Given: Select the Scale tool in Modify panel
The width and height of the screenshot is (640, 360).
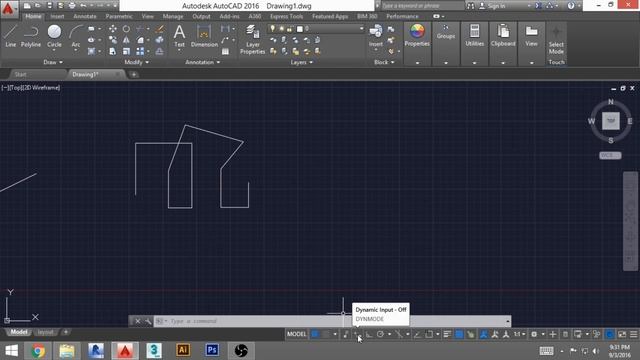Looking at the screenshot, I should pos(127,51).
